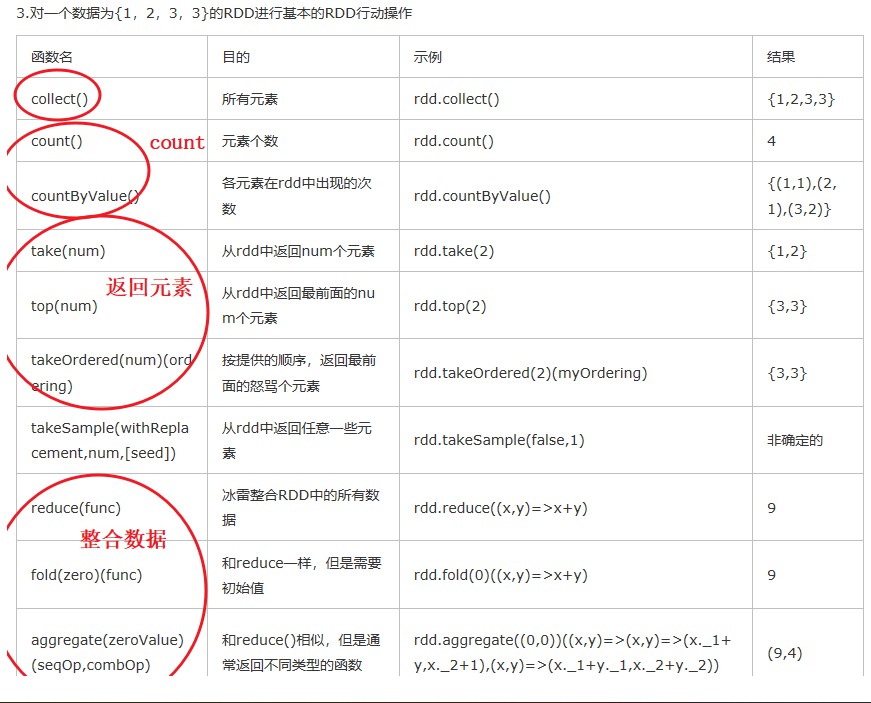This screenshot has height=703, width=871.
Task: Click the takeOrdered(num)(ordering) function cell
Action: [110, 372]
